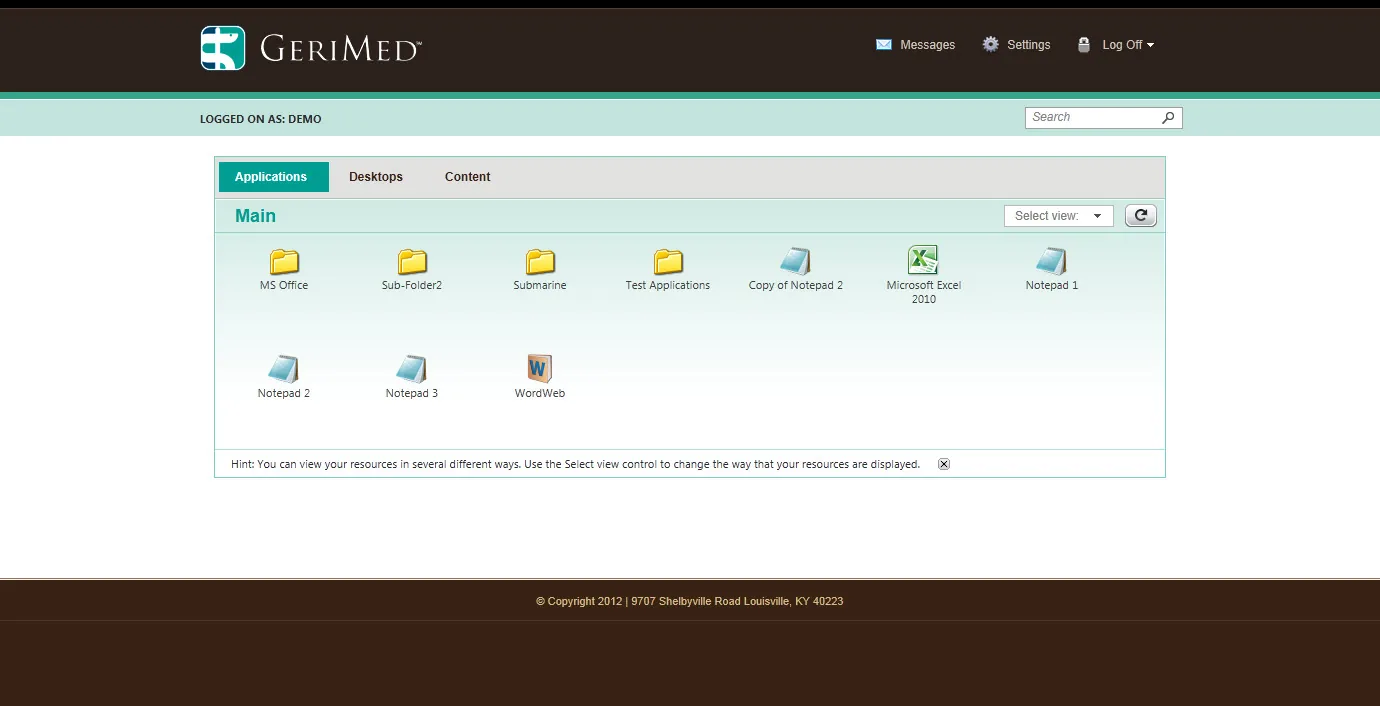Open the Submarine folder icon
Screen dimensions: 1380x706
coord(540,261)
